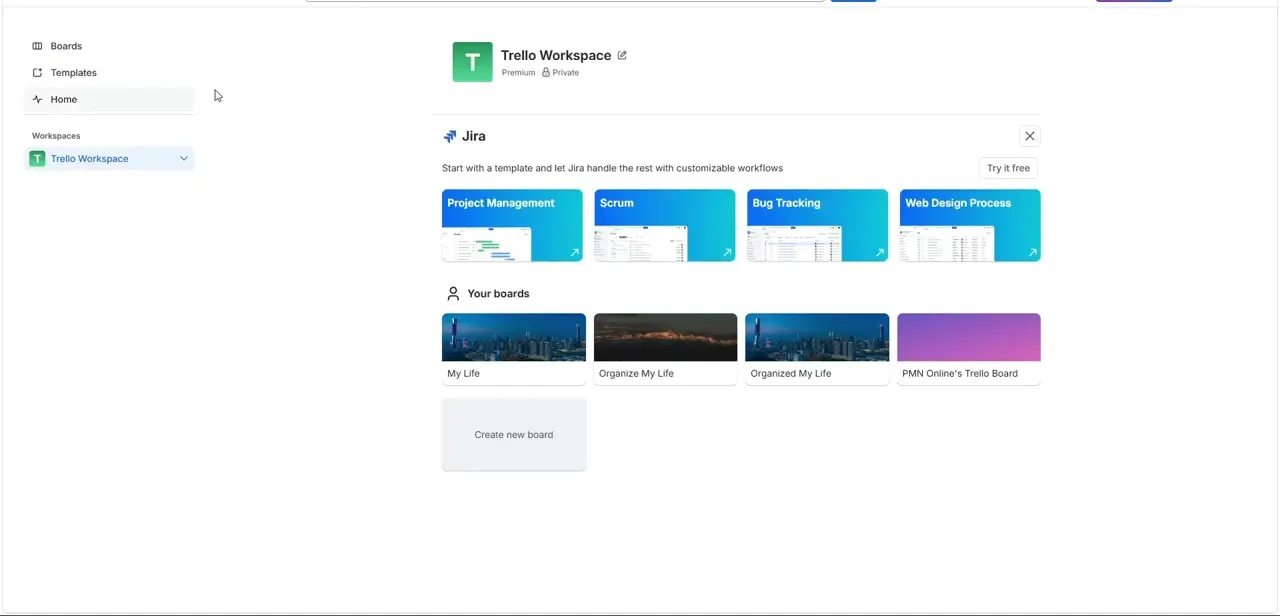The height and width of the screenshot is (616, 1280).
Task: Open Project Management Jira template
Action: tap(512, 225)
